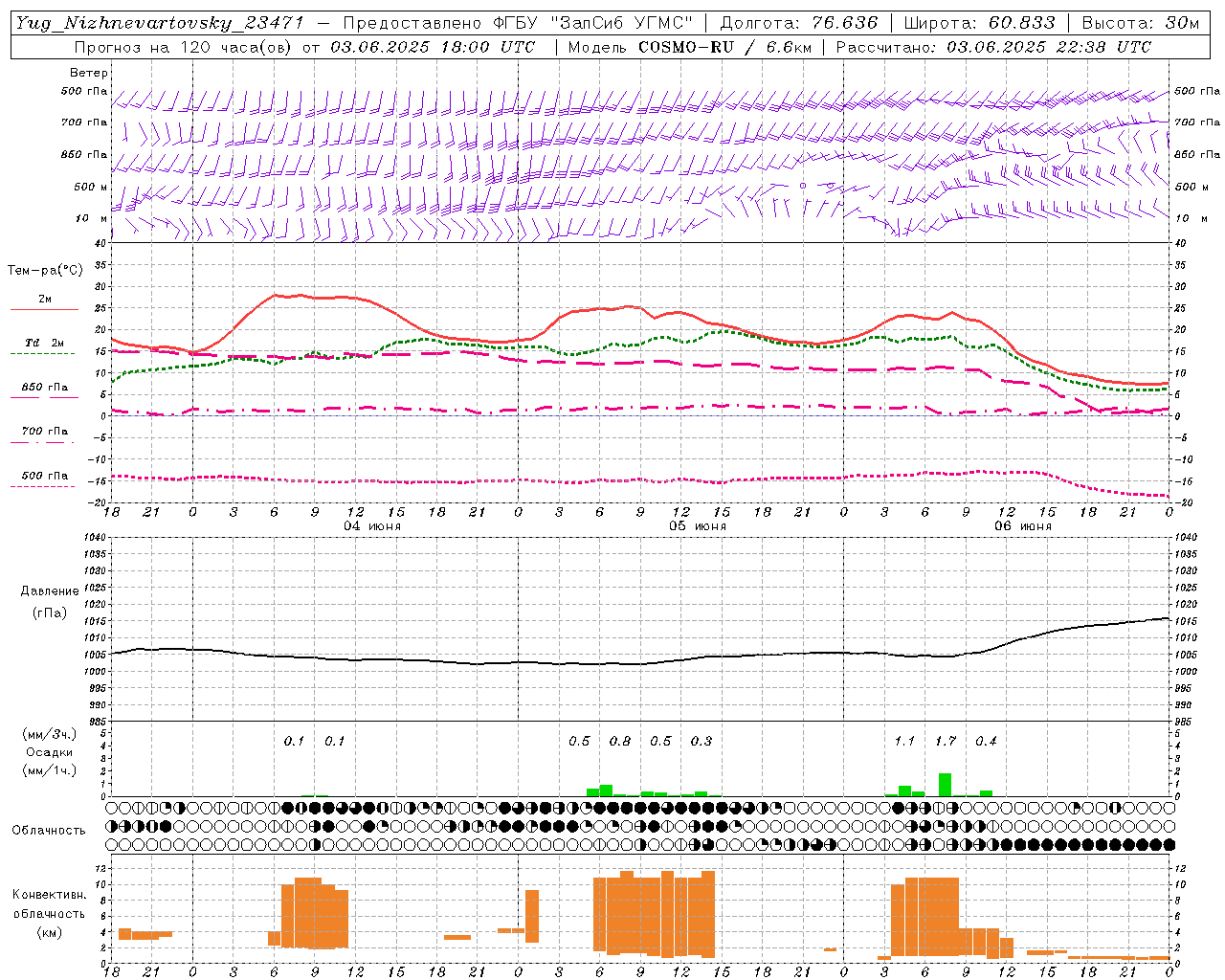Select the 'Широта: 60.833' latitude header text
This screenshot has width=1225, height=980.
(x=979, y=23)
